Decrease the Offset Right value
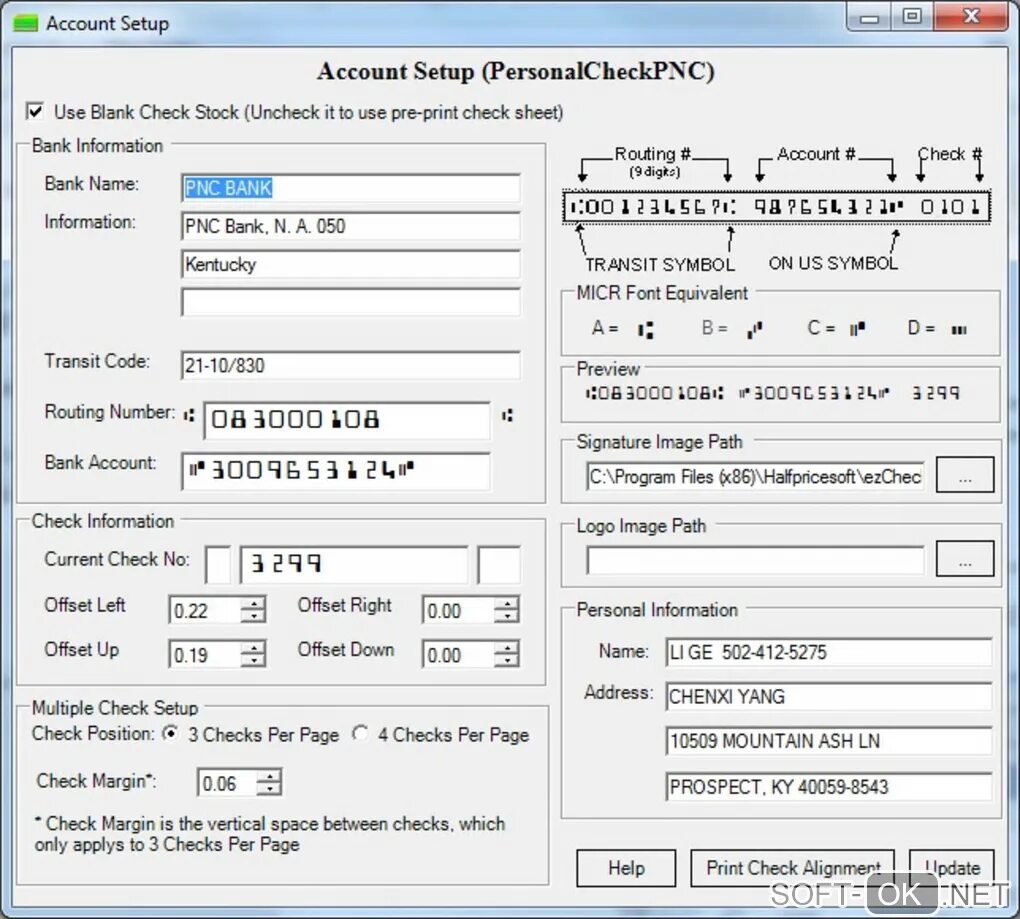The height and width of the screenshot is (919, 1020). 506,617
